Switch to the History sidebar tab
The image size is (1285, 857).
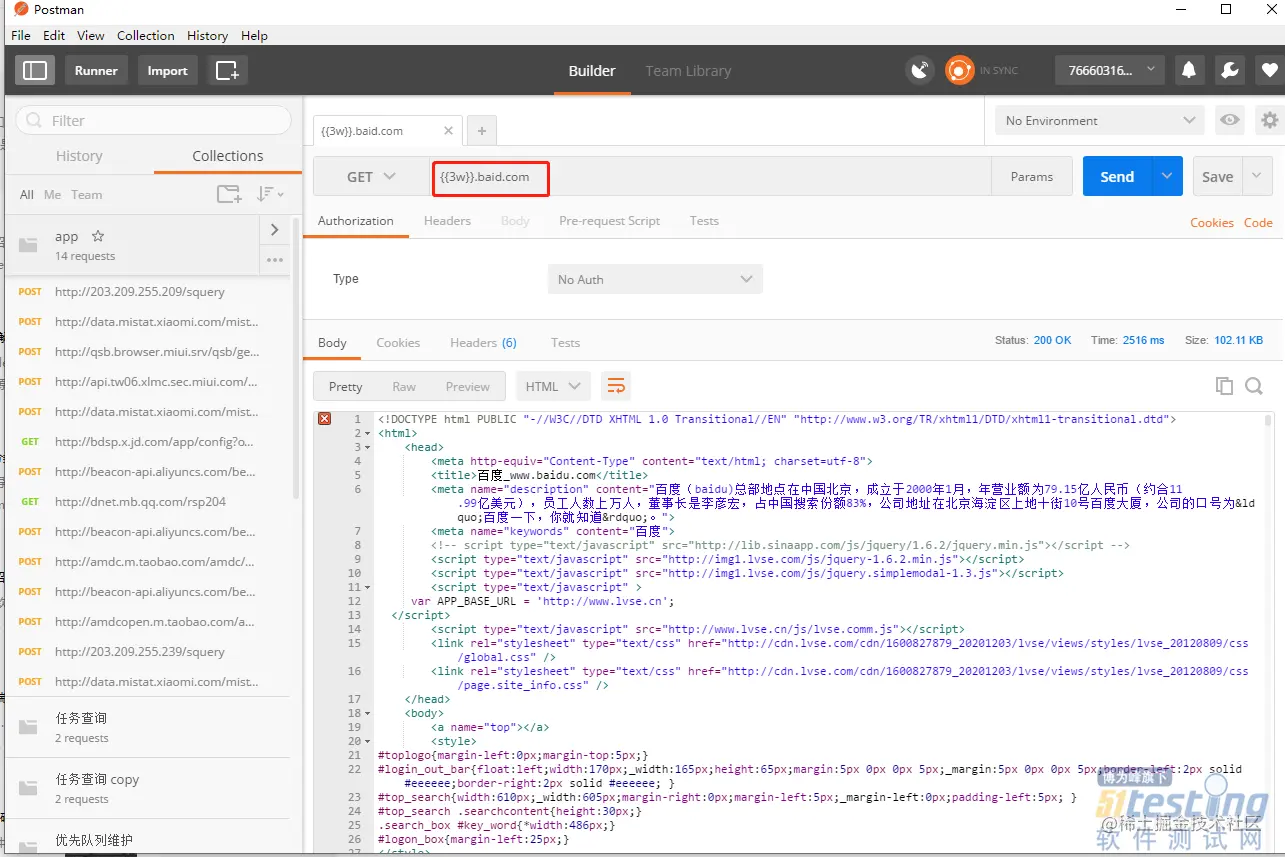(x=79, y=156)
